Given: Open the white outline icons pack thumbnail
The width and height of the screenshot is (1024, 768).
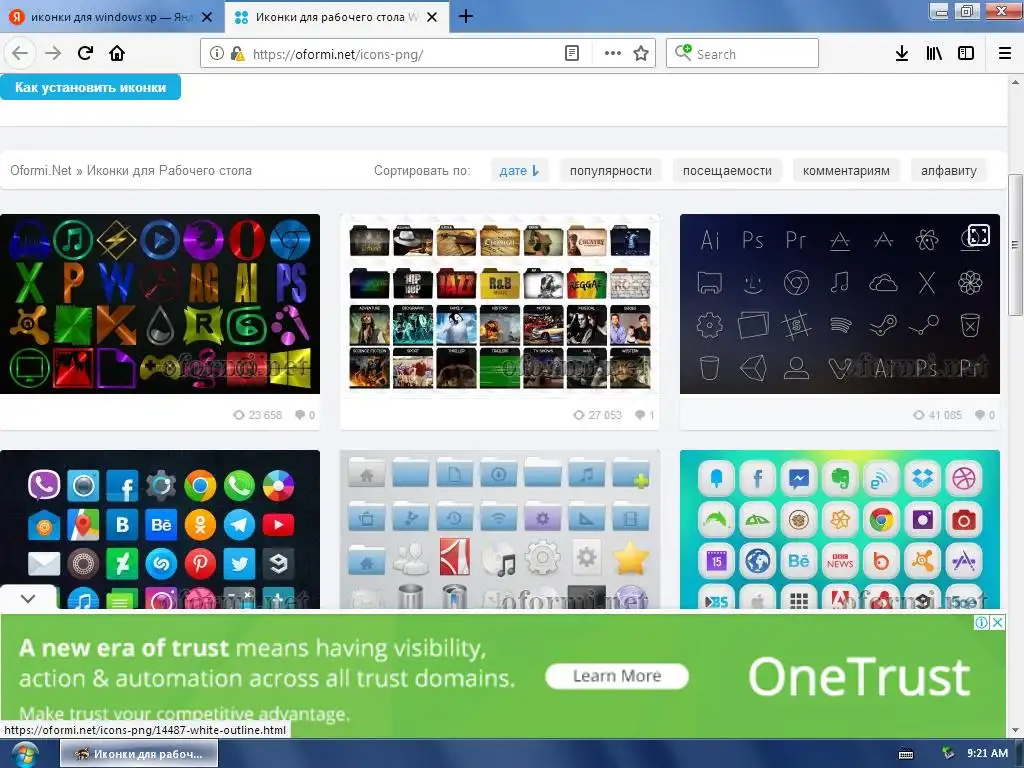Looking at the screenshot, I should pyautogui.click(x=840, y=304).
